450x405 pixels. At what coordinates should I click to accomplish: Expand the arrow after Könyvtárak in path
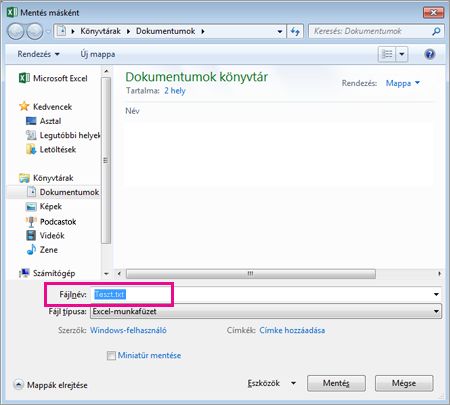pyautogui.click(x=128, y=31)
